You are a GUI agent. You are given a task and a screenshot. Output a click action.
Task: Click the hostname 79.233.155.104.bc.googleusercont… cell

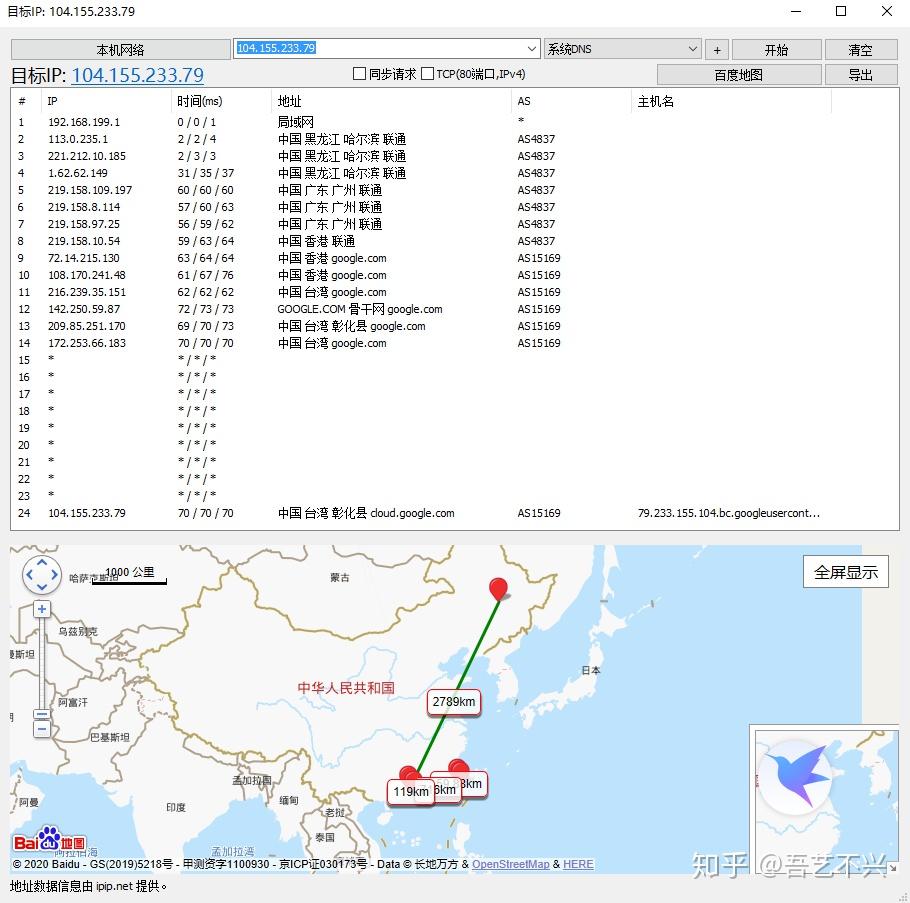[728, 513]
